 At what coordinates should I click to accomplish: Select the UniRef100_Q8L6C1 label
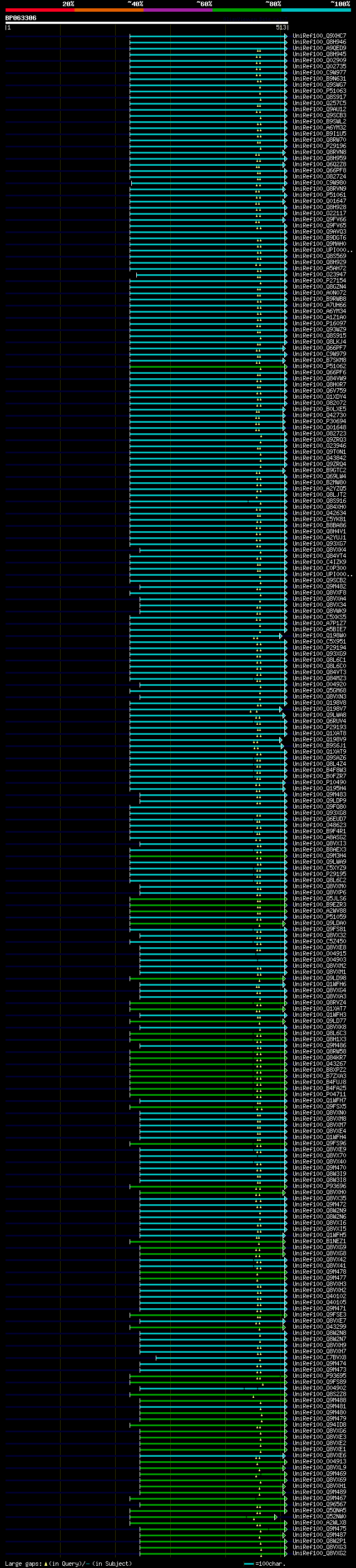[319, 660]
